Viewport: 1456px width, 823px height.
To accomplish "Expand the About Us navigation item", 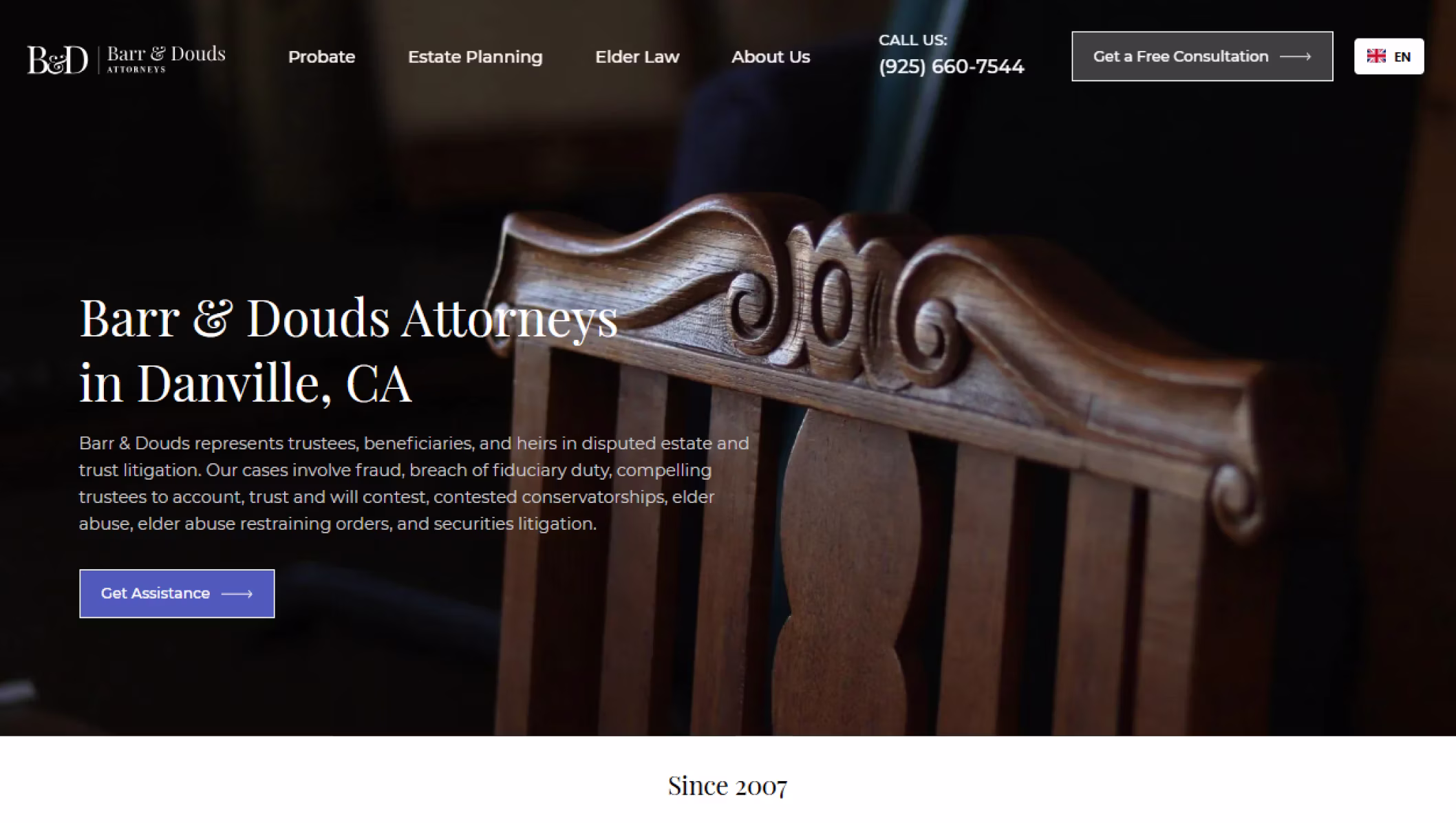I will click(771, 57).
